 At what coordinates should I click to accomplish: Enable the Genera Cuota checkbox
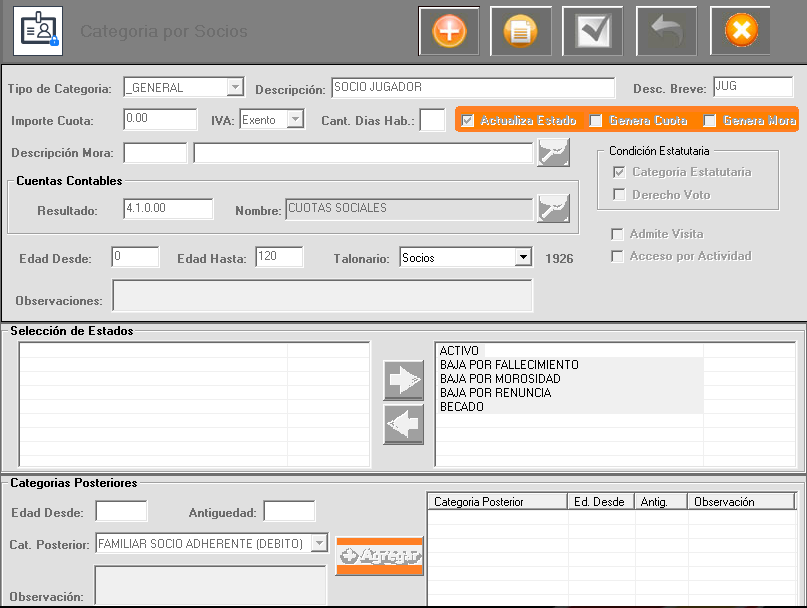pos(596,121)
